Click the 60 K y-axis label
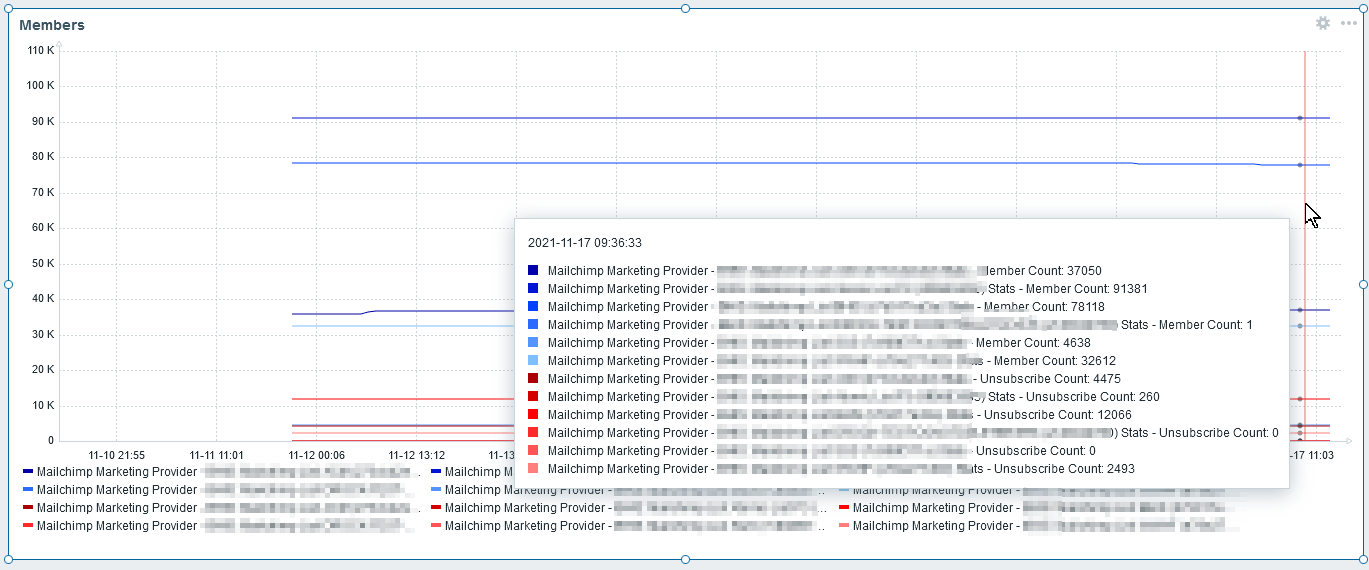Viewport: 1369px width, 570px height. coord(44,228)
